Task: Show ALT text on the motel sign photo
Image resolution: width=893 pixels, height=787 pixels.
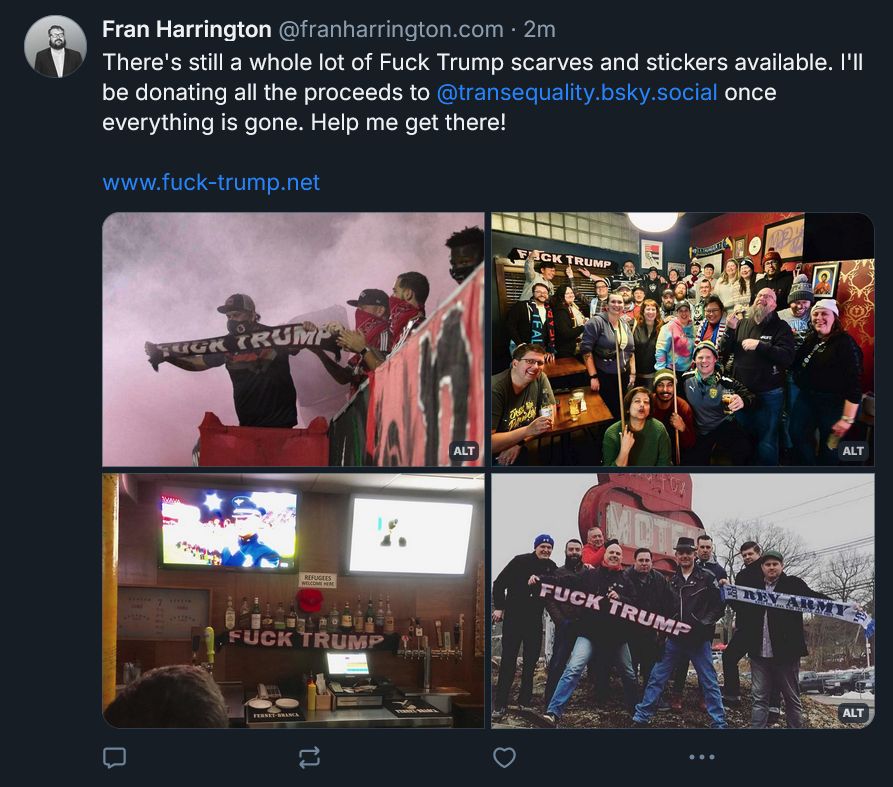Action: [853, 713]
